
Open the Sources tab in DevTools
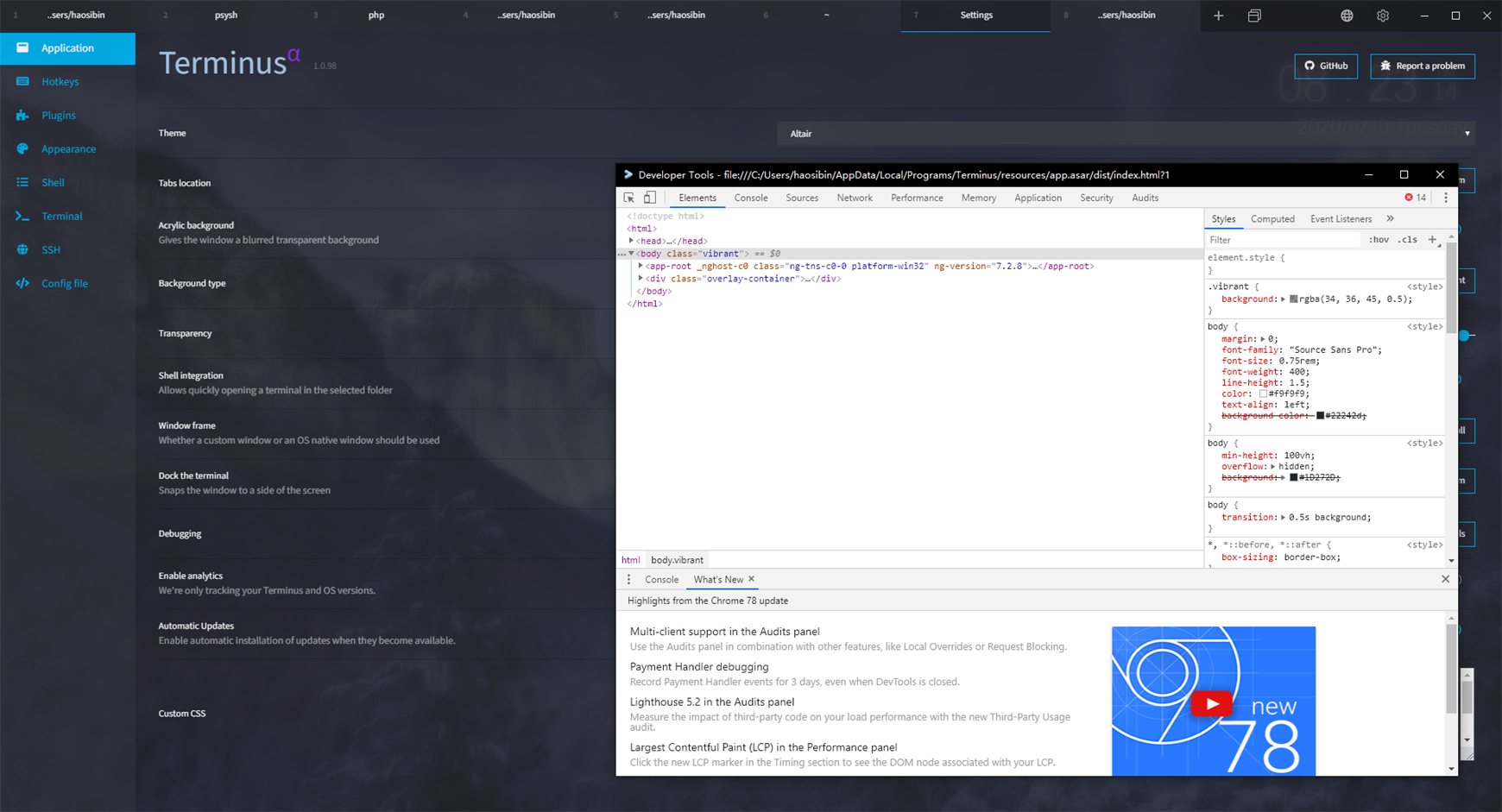tap(802, 198)
